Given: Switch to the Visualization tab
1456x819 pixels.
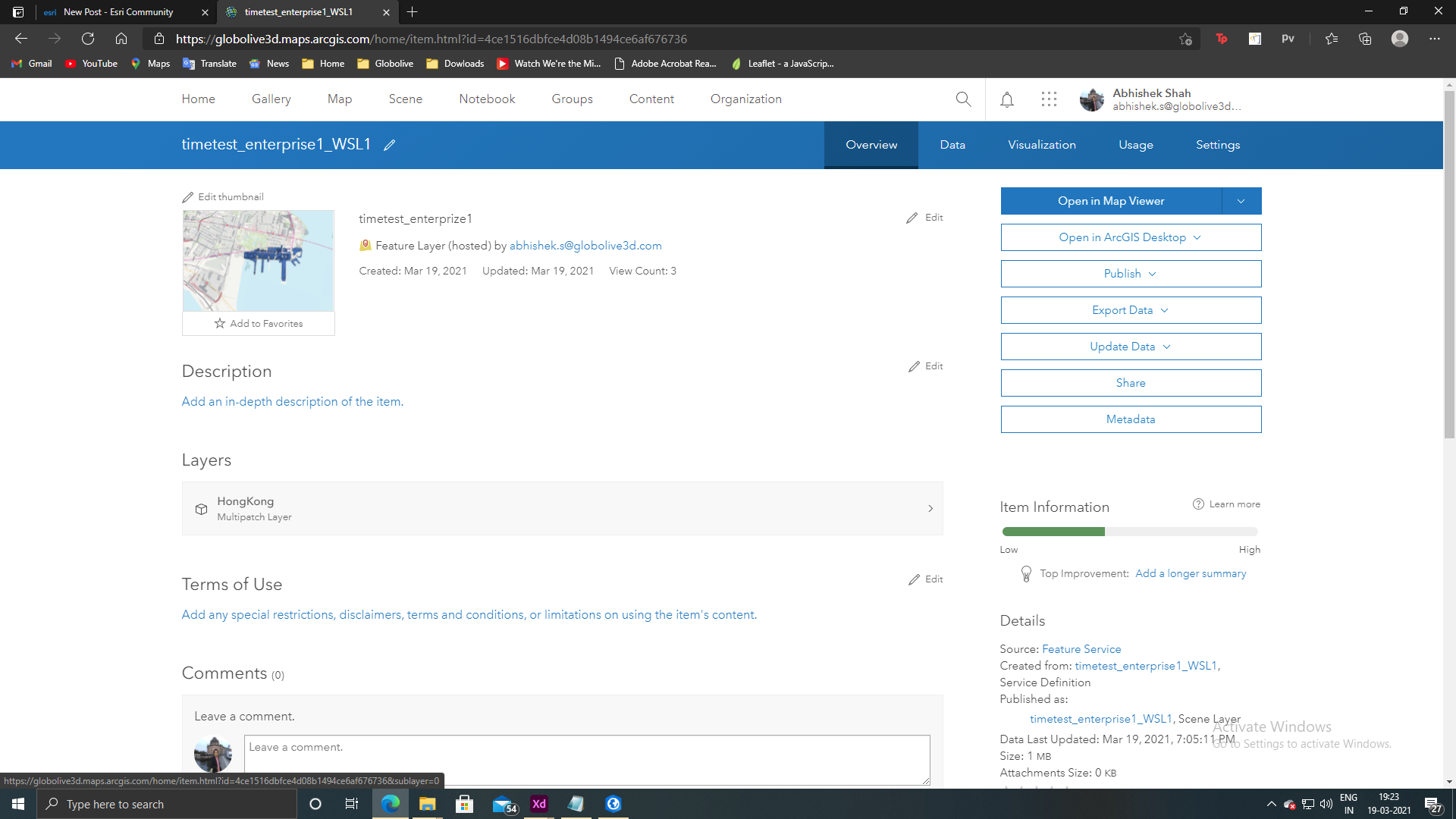Looking at the screenshot, I should 1041,145.
